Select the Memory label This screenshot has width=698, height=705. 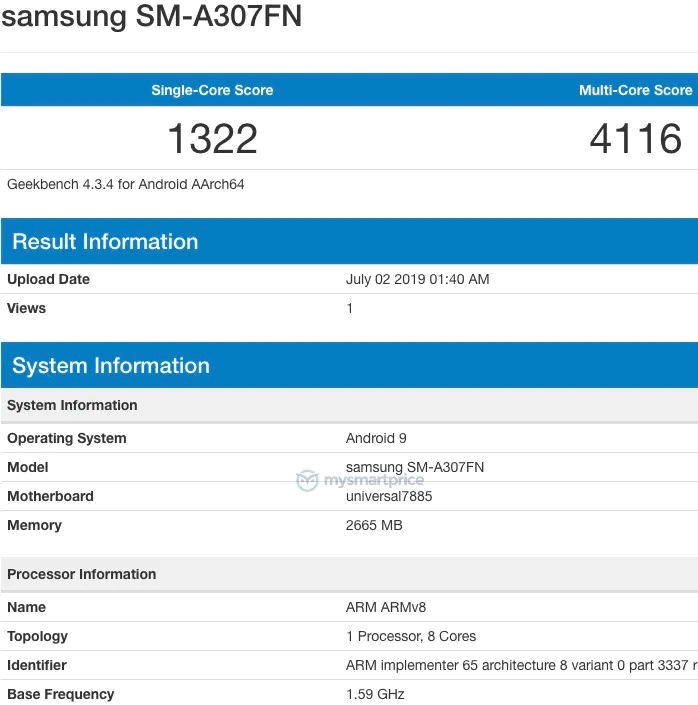click(35, 525)
